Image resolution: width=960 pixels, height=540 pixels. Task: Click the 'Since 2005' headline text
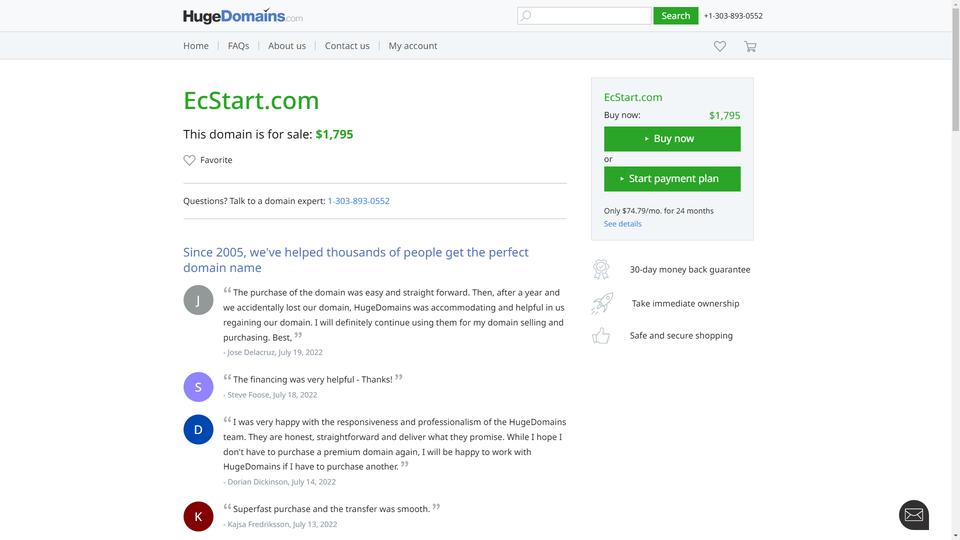point(356,260)
